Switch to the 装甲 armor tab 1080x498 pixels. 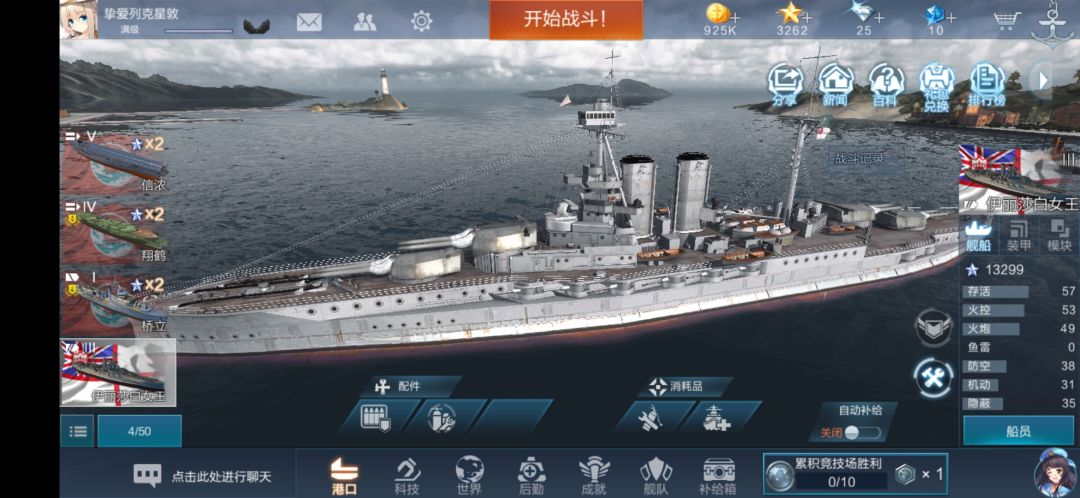1019,236
